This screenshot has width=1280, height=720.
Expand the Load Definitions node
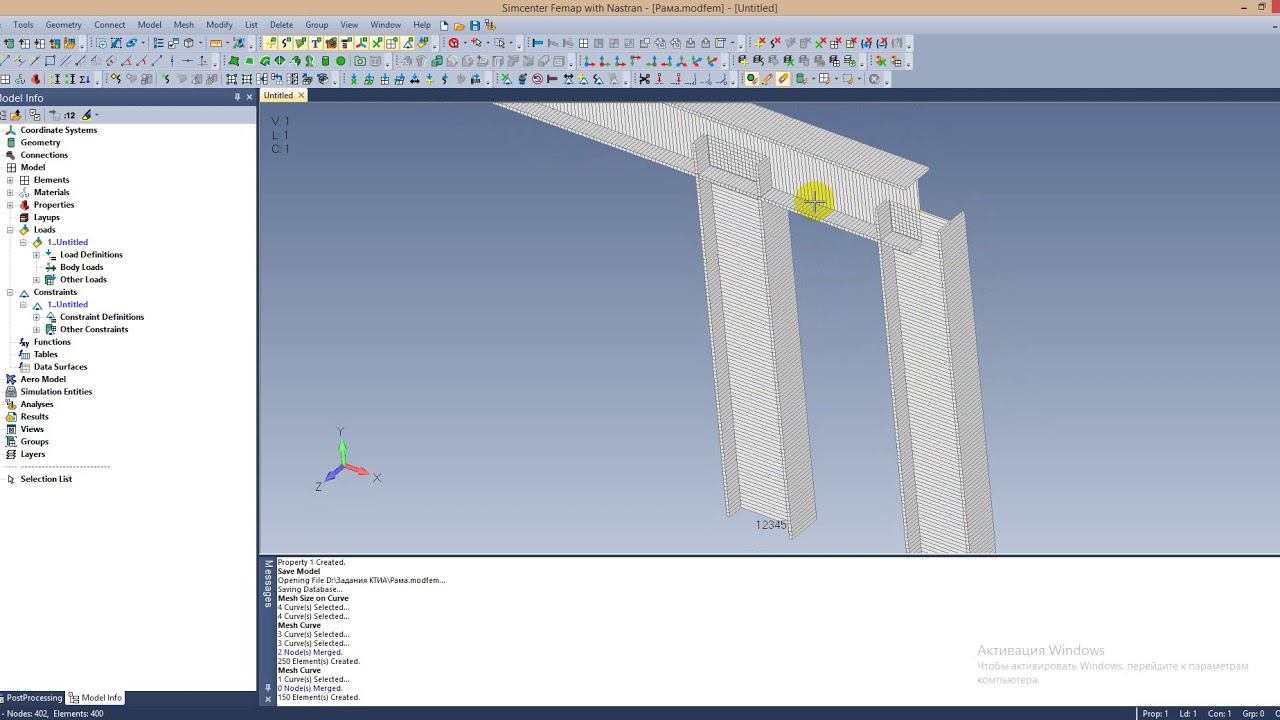click(37, 255)
